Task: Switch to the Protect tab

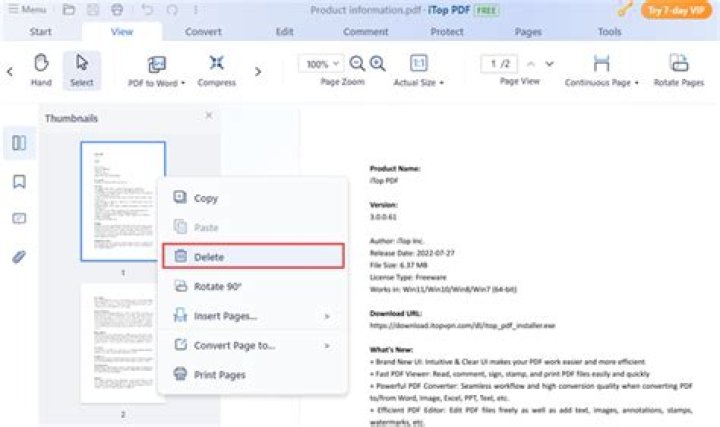Action: coord(447,32)
